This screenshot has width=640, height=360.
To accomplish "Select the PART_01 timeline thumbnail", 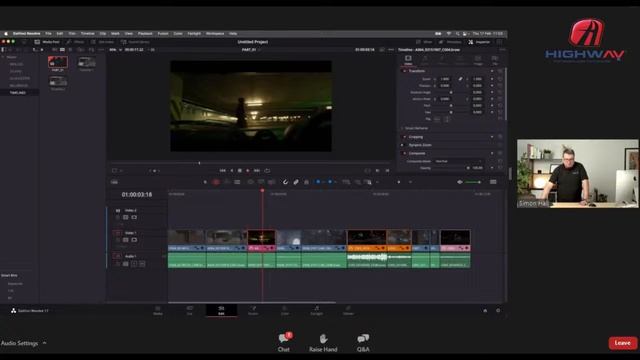I will [58, 62].
